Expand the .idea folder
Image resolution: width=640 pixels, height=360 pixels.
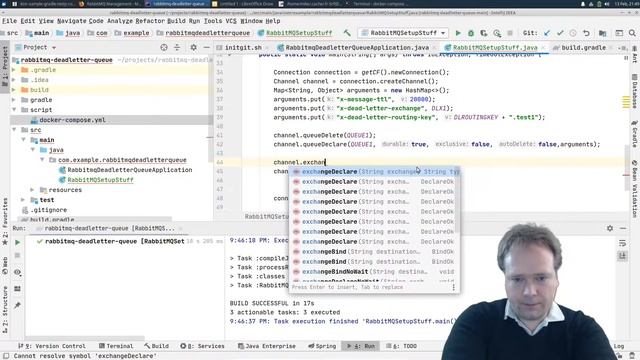pos(14,80)
